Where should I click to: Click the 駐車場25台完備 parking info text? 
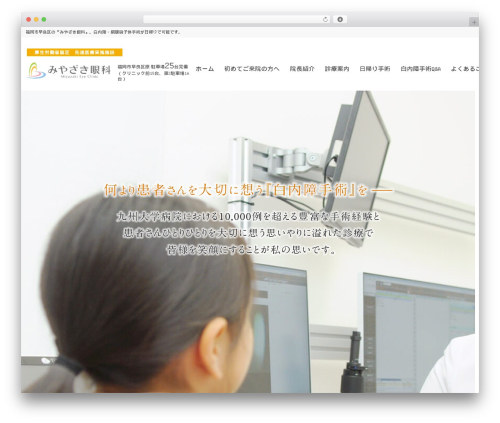[153, 73]
